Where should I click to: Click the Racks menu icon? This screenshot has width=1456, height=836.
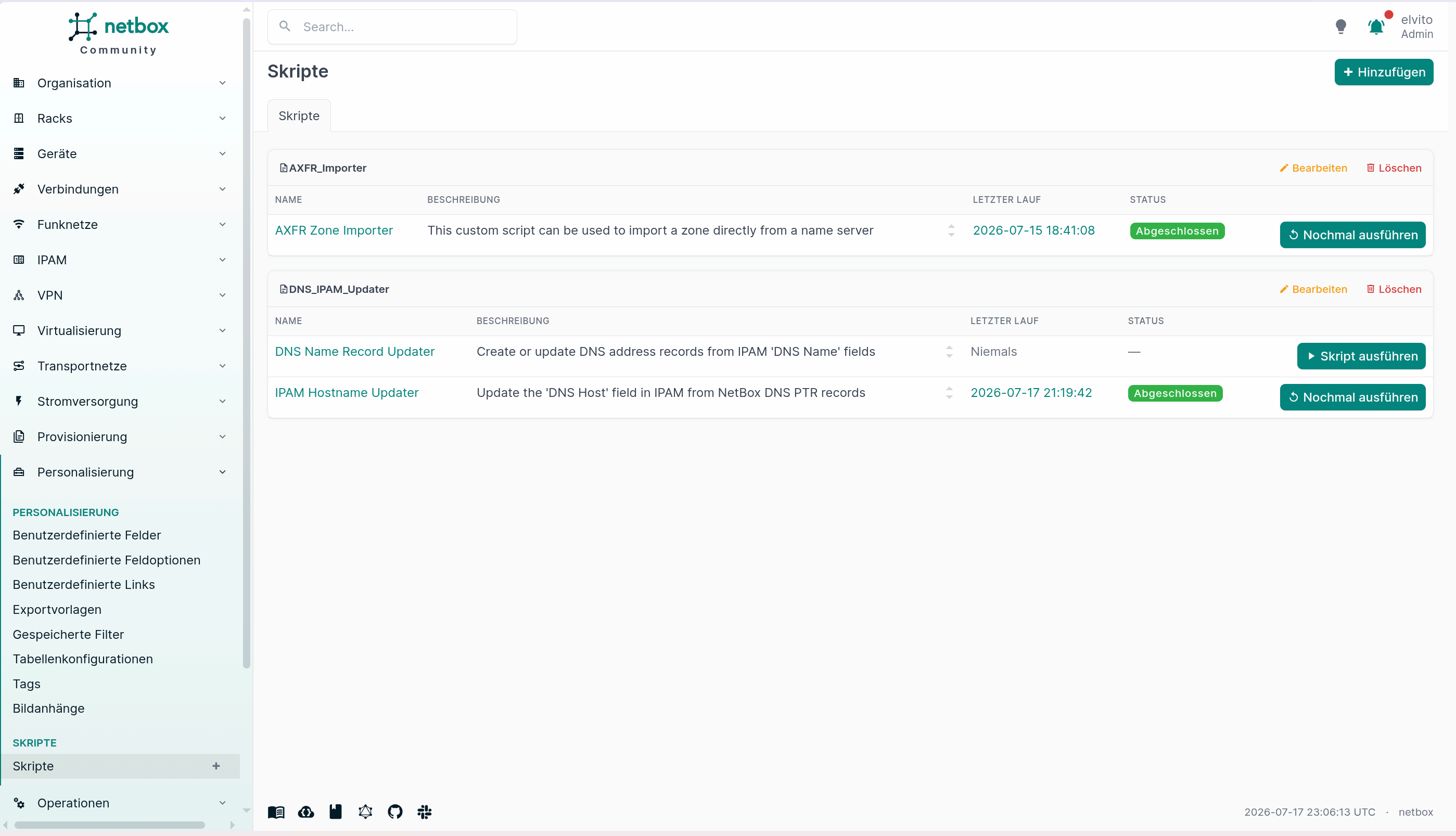pos(19,118)
